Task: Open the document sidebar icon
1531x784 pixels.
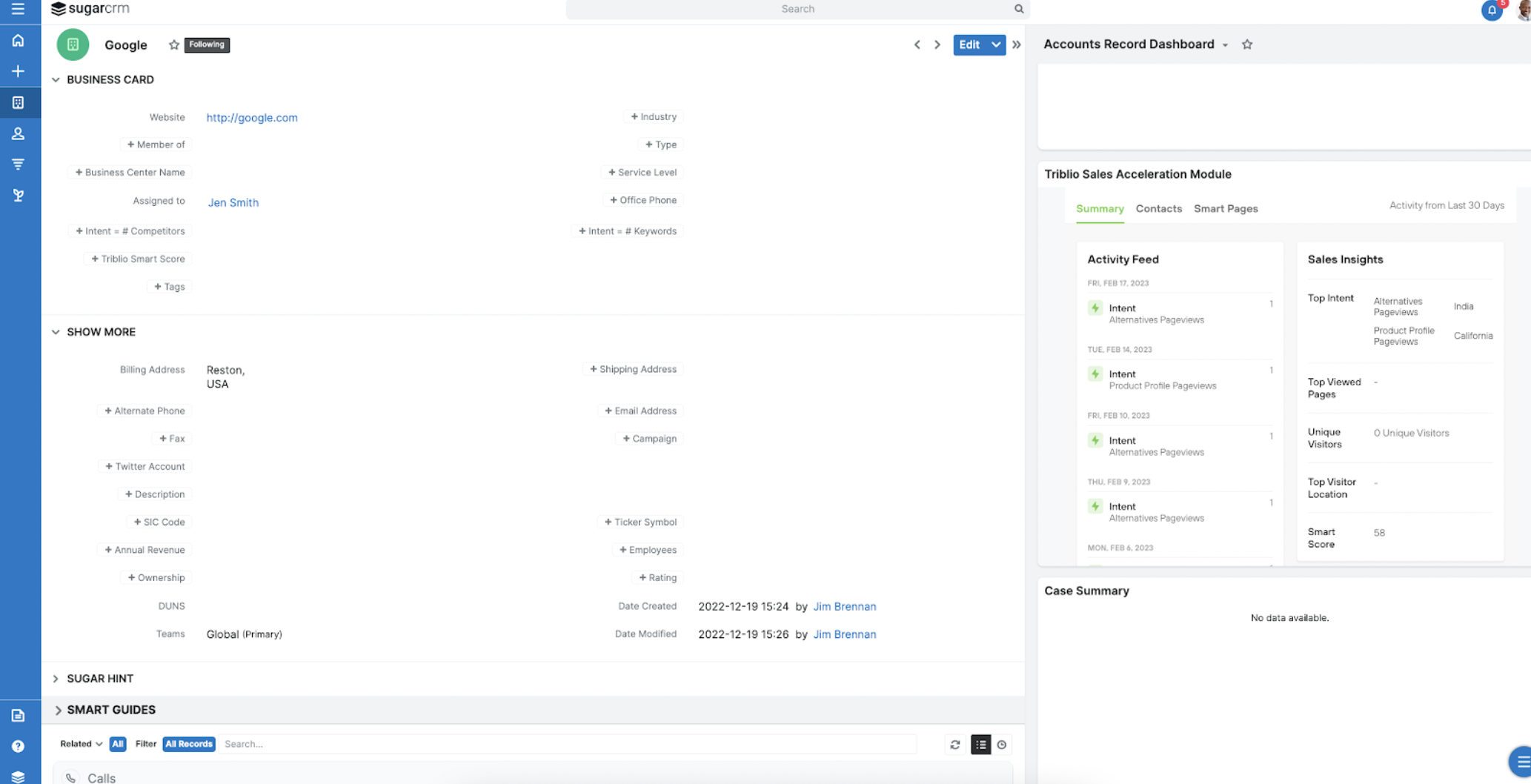Action: (18, 715)
